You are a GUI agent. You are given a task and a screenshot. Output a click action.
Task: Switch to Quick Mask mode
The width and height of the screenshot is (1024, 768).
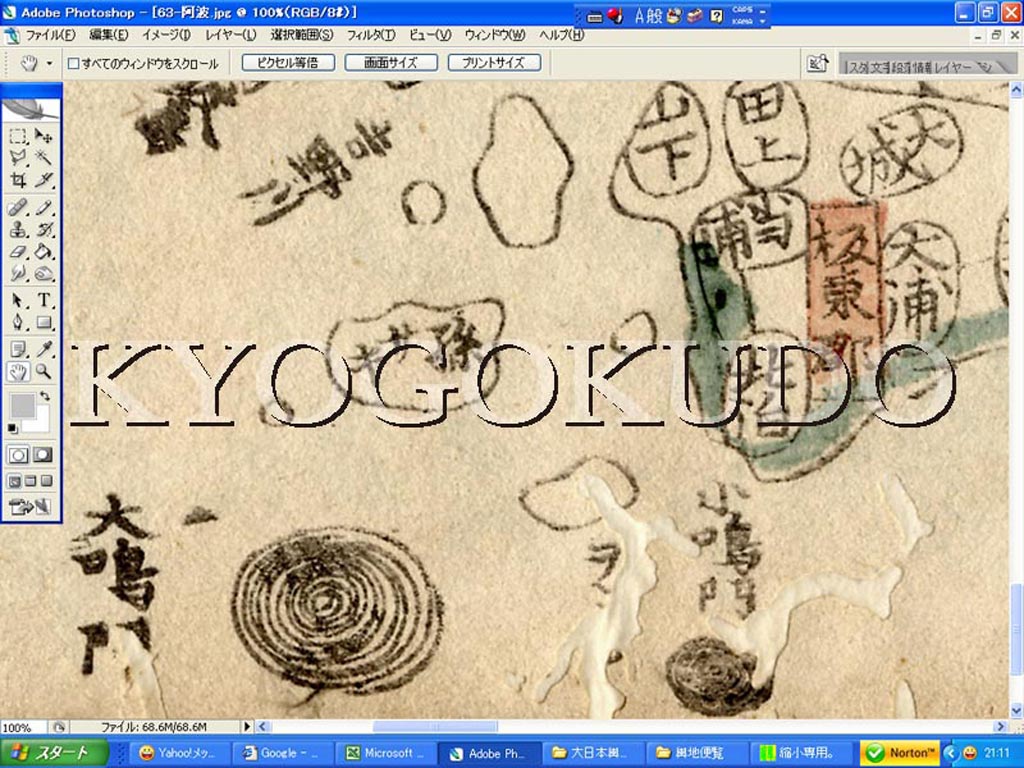click(x=43, y=455)
